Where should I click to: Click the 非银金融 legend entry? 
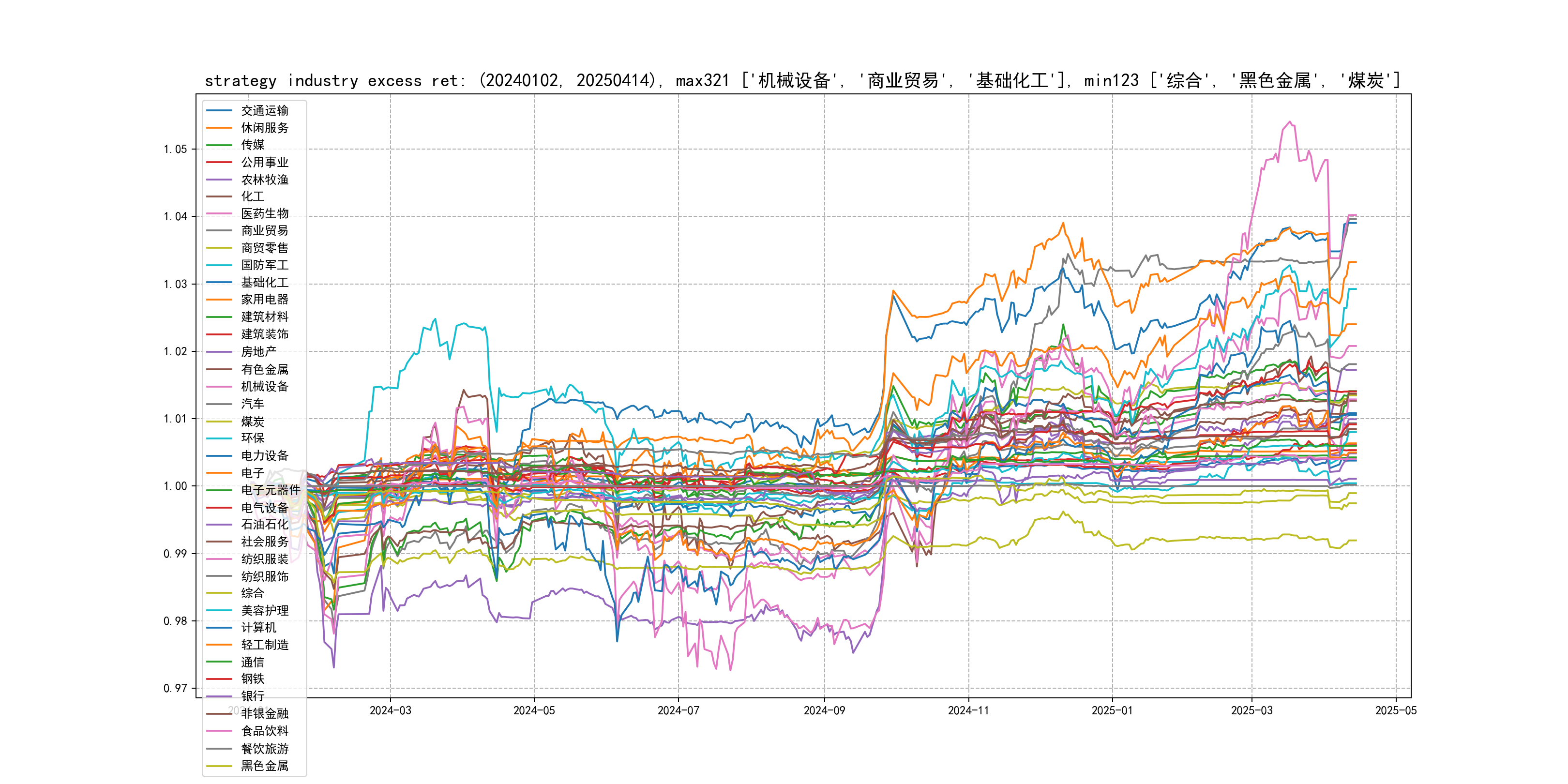point(264,713)
